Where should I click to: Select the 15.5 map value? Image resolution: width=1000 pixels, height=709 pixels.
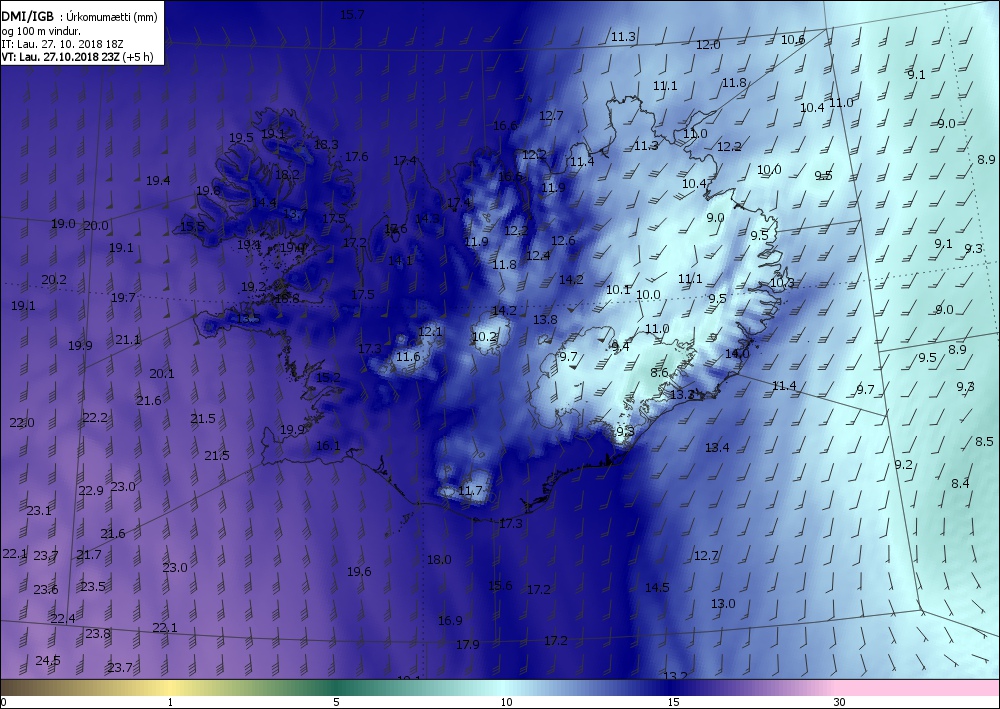[192, 226]
